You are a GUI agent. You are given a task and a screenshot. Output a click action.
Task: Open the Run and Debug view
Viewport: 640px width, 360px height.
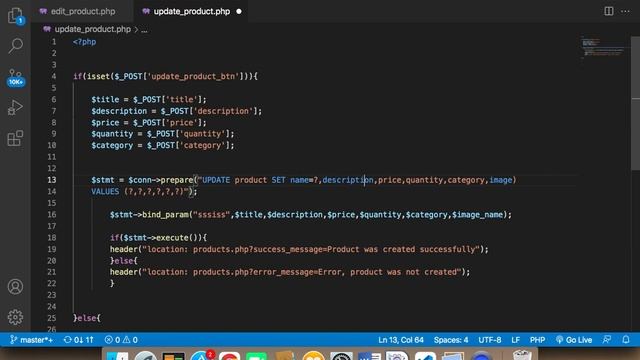[x=16, y=108]
